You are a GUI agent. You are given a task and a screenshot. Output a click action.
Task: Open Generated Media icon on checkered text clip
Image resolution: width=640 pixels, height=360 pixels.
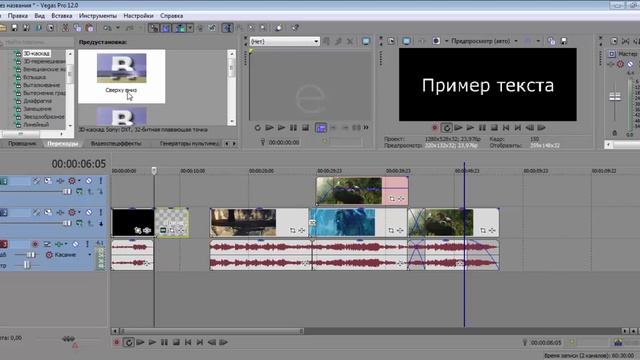(163, 231)
